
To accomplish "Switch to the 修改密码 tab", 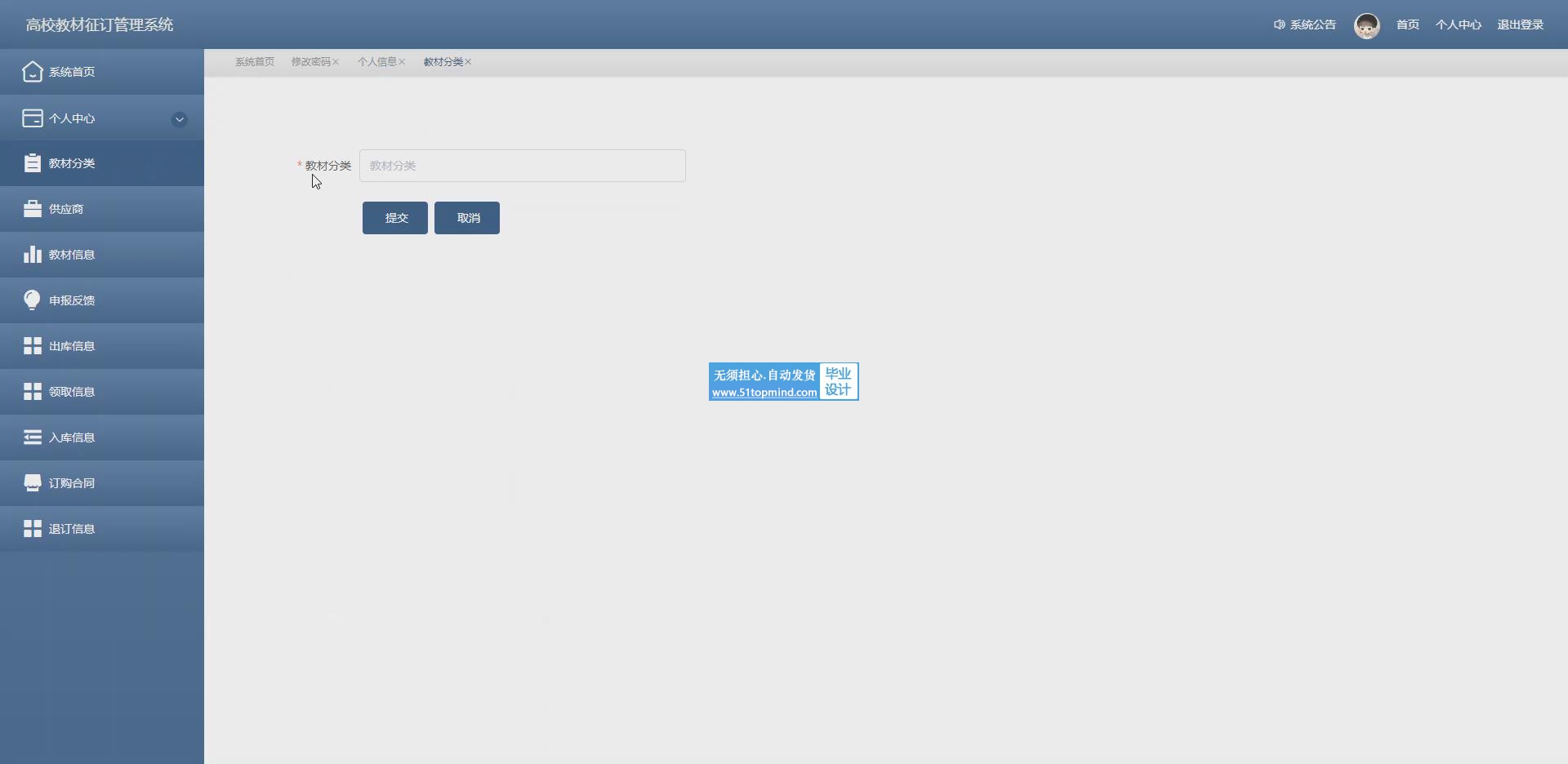I will (x=311, y=62).
